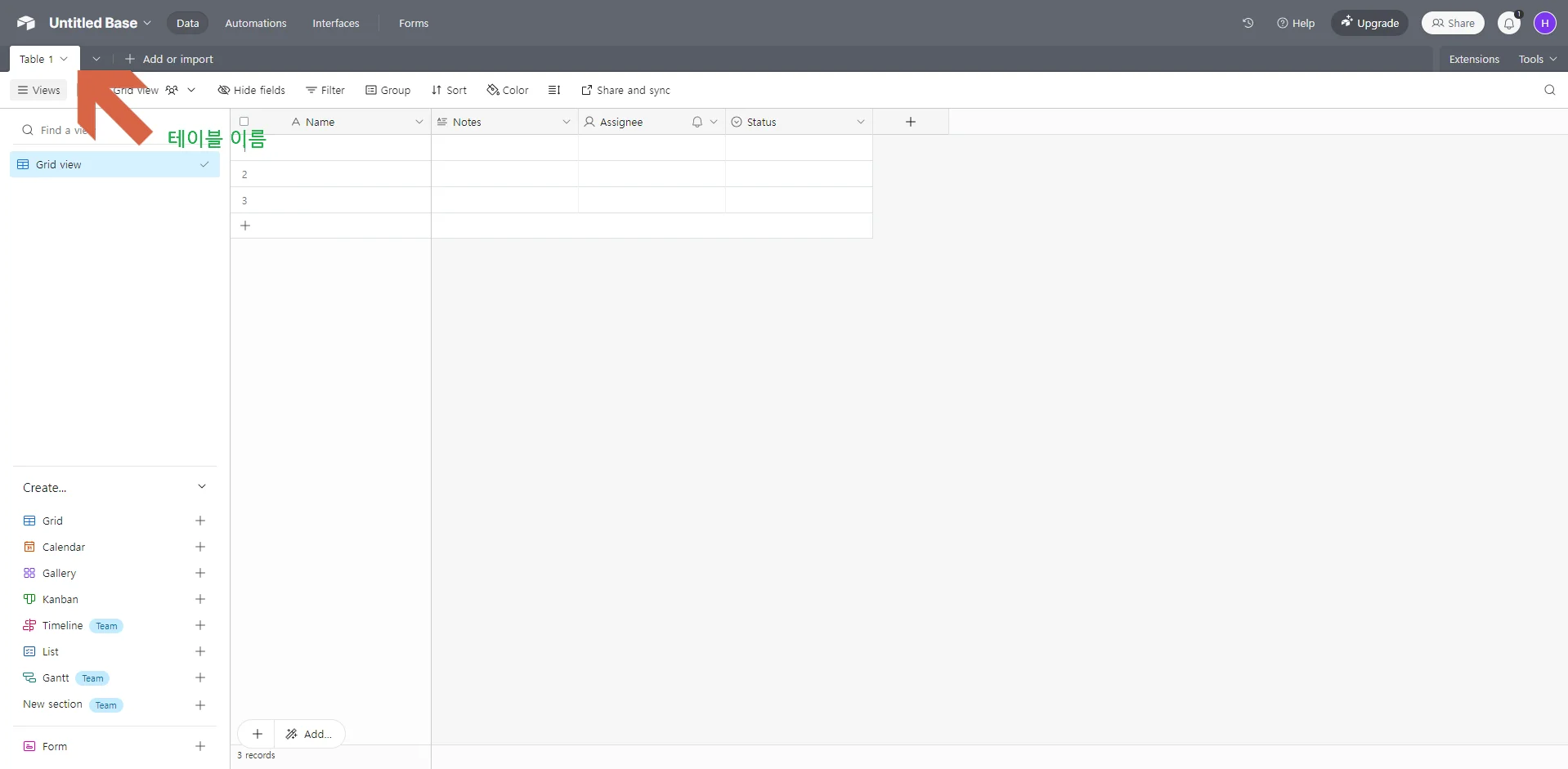Expand the Name field dropdown arrow

pos(419,122)
